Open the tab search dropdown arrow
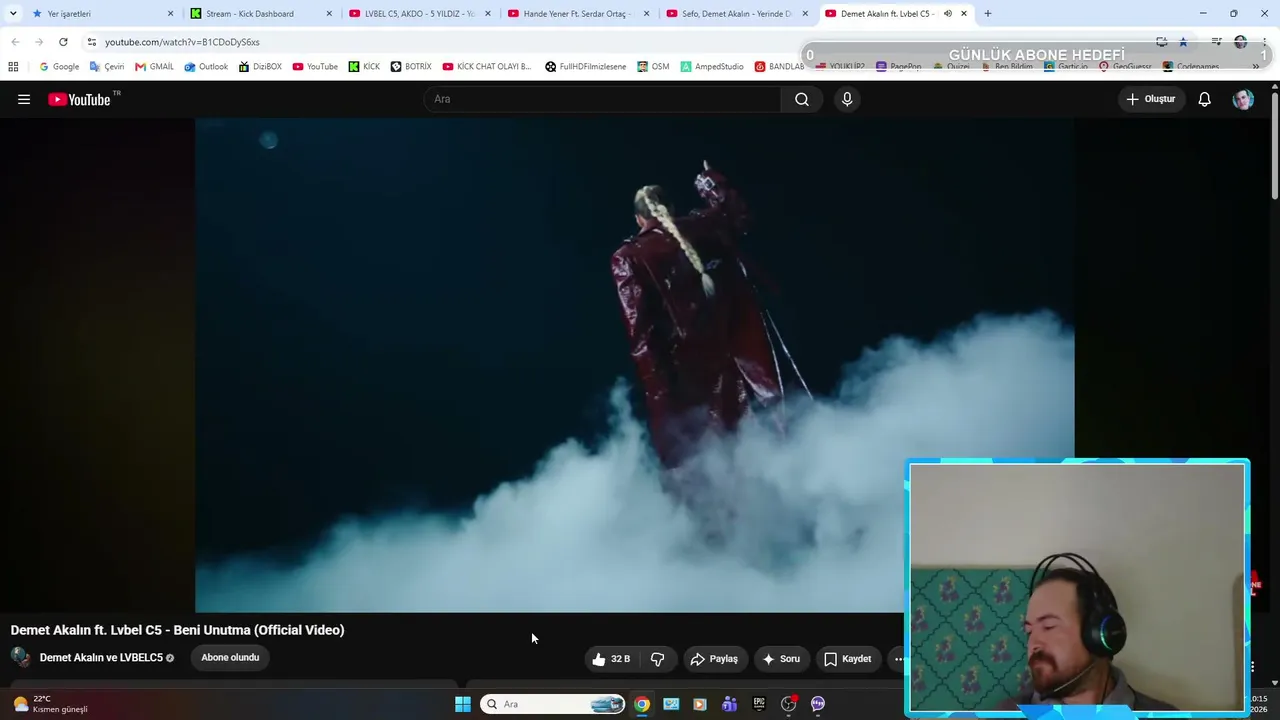 (x=13, y=14)
